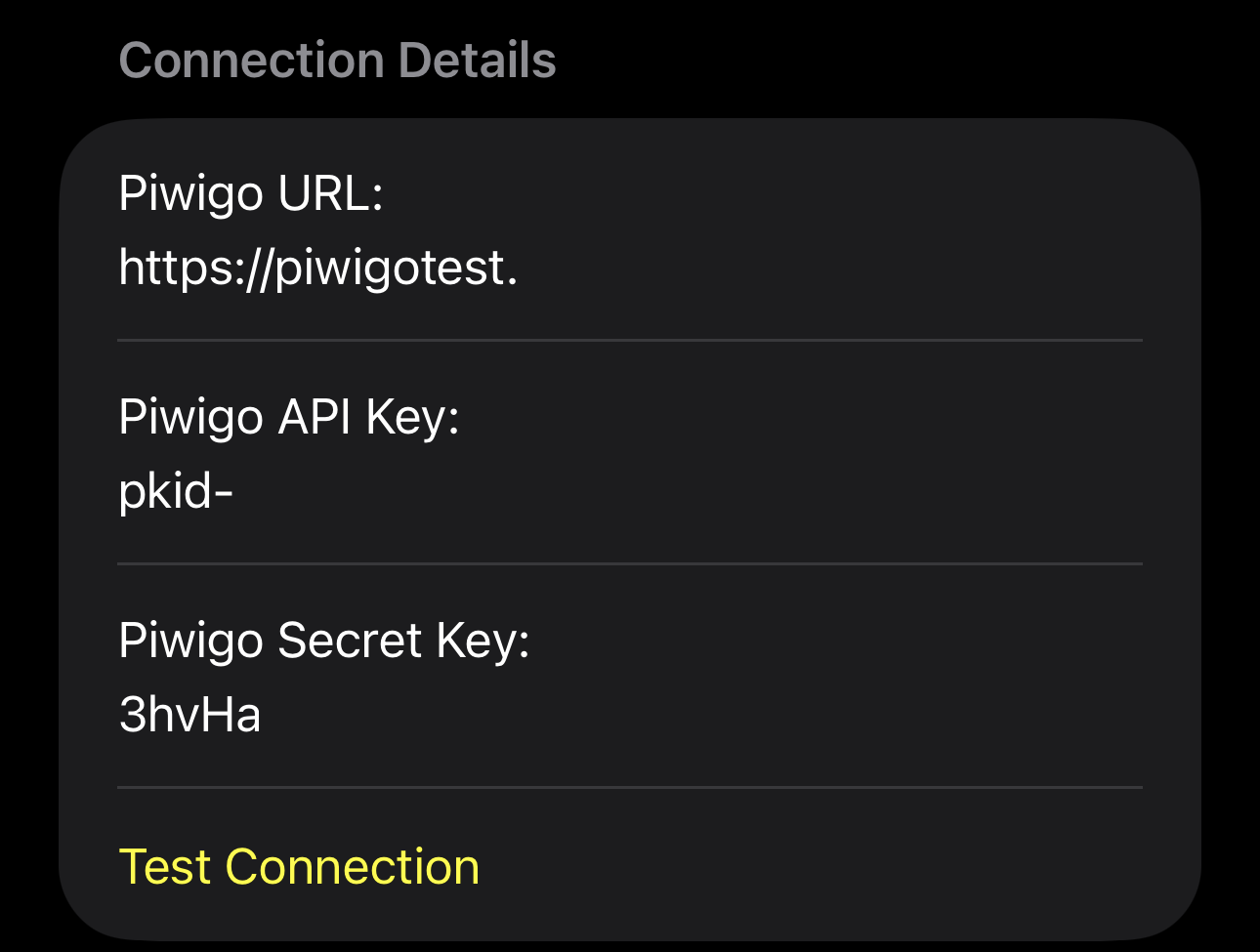Click empty area right of URL value
The height and width of the screenshot is (952, 1260).
coord(830,268)
